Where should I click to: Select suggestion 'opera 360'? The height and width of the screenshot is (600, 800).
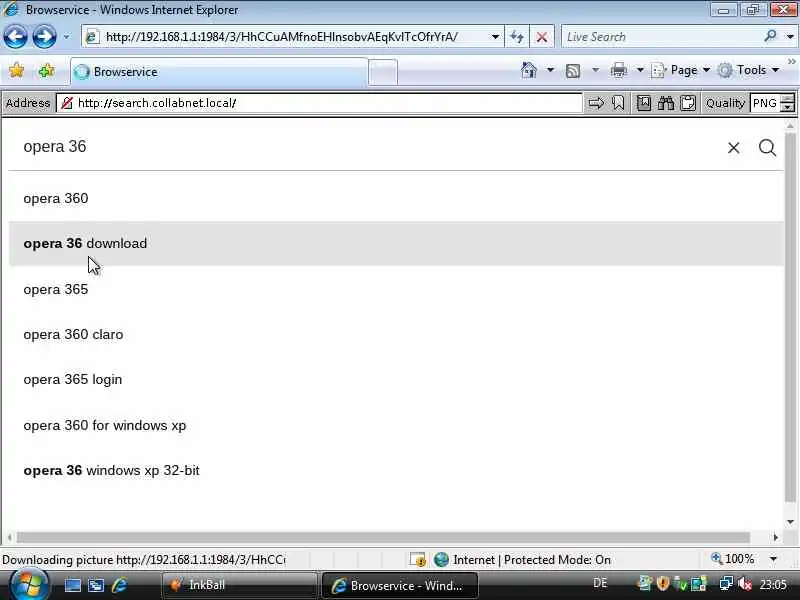click(x=396, y=198)
